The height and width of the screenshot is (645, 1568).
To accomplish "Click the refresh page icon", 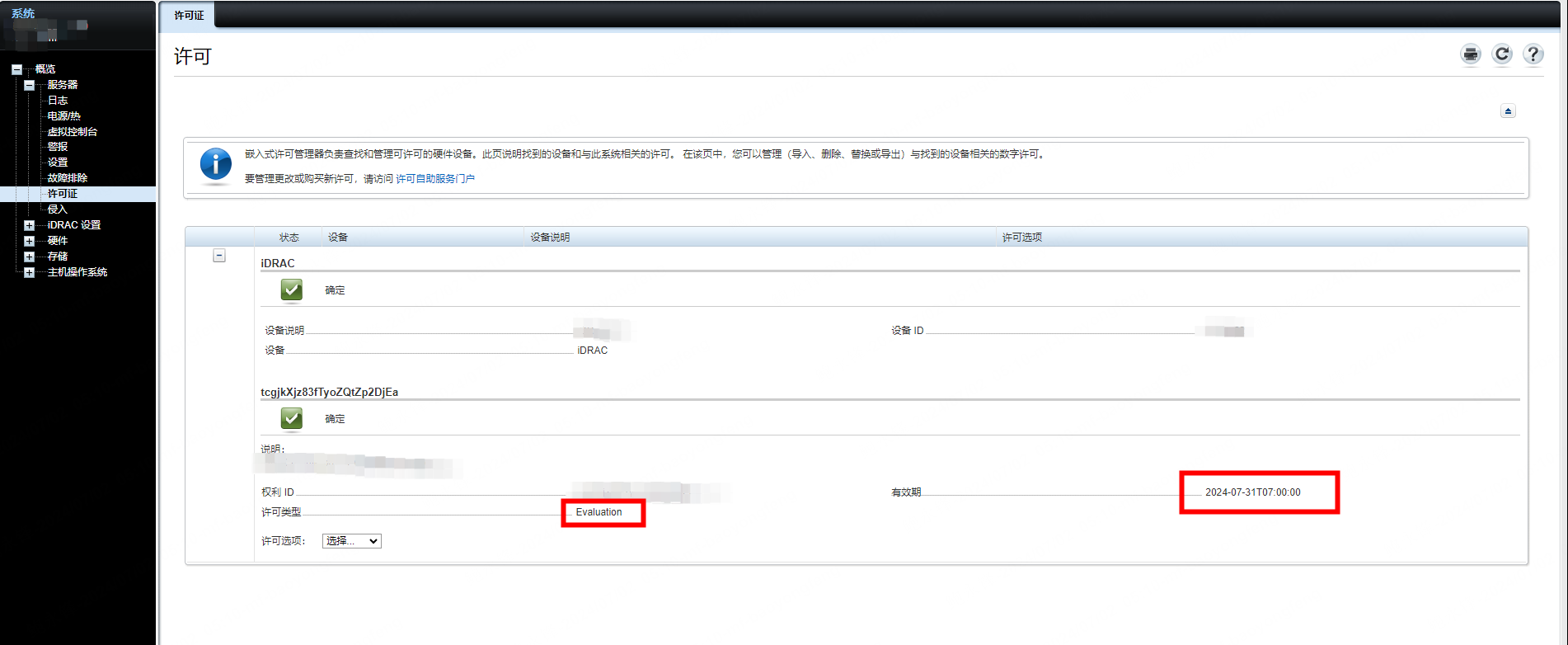I will pos(1502,54).
